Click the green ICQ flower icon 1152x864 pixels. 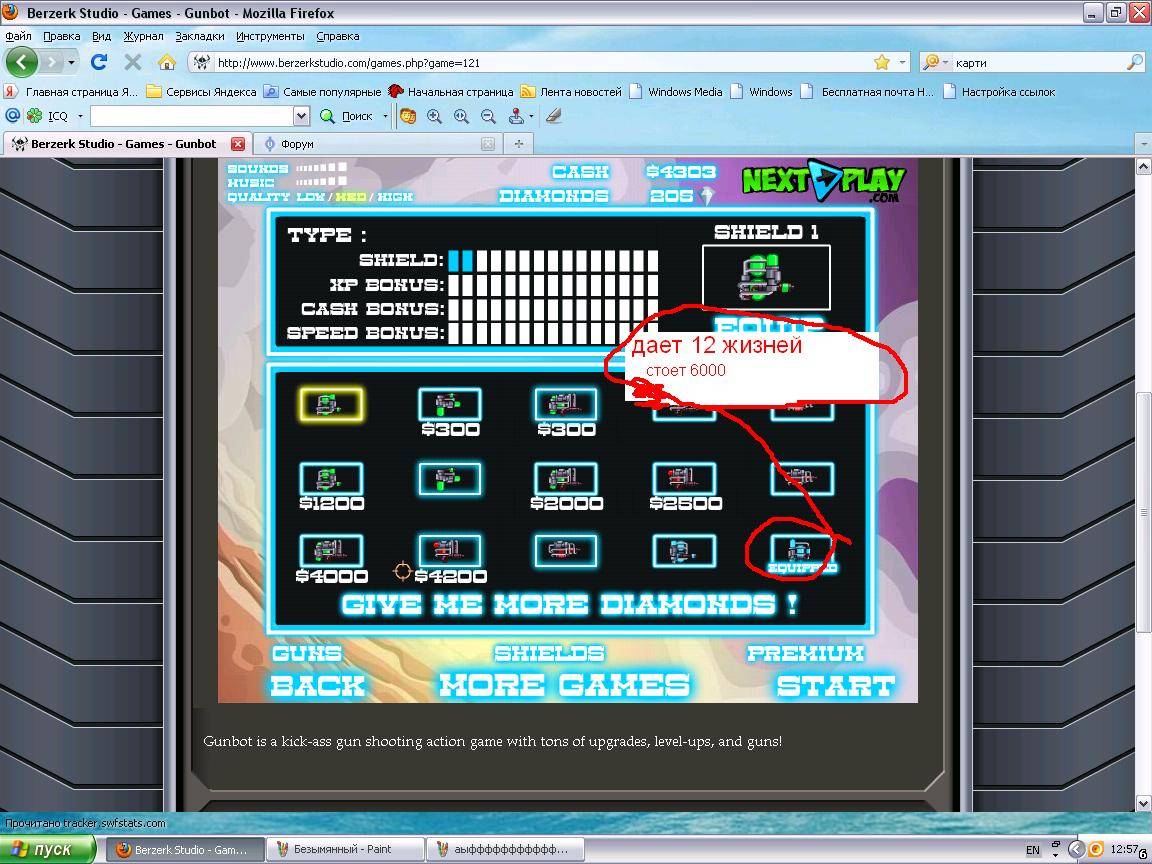coord(35,115)
